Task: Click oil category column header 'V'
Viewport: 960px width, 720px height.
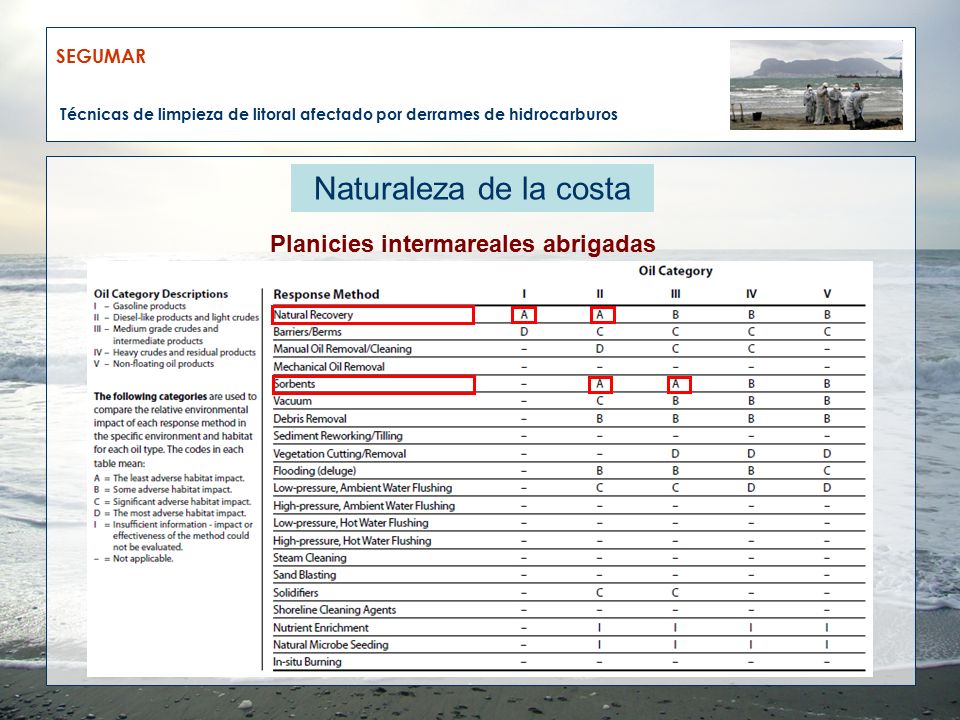Action: 827,294
